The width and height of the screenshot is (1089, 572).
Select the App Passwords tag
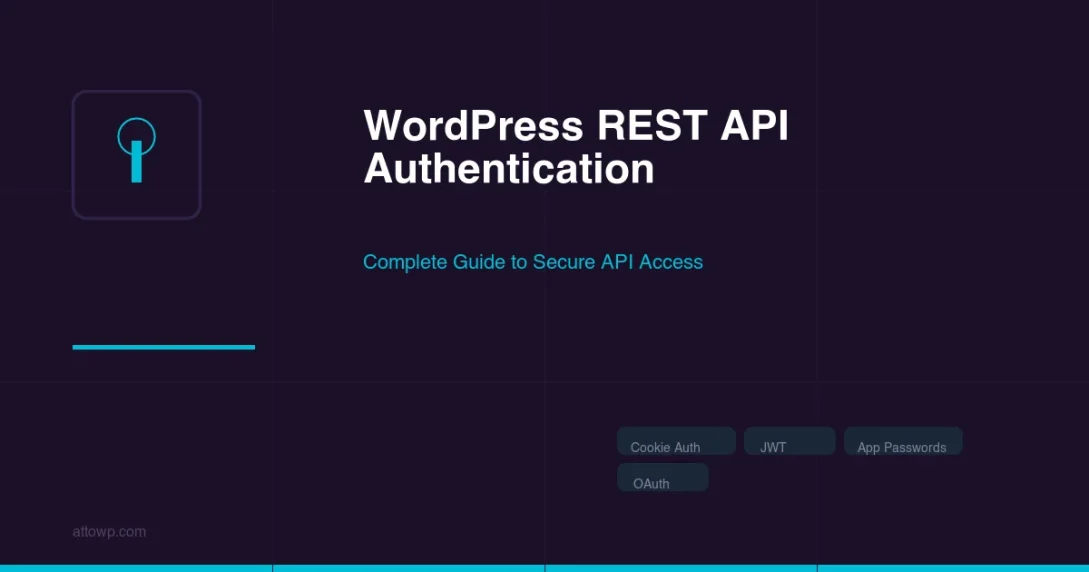point(903,441)
